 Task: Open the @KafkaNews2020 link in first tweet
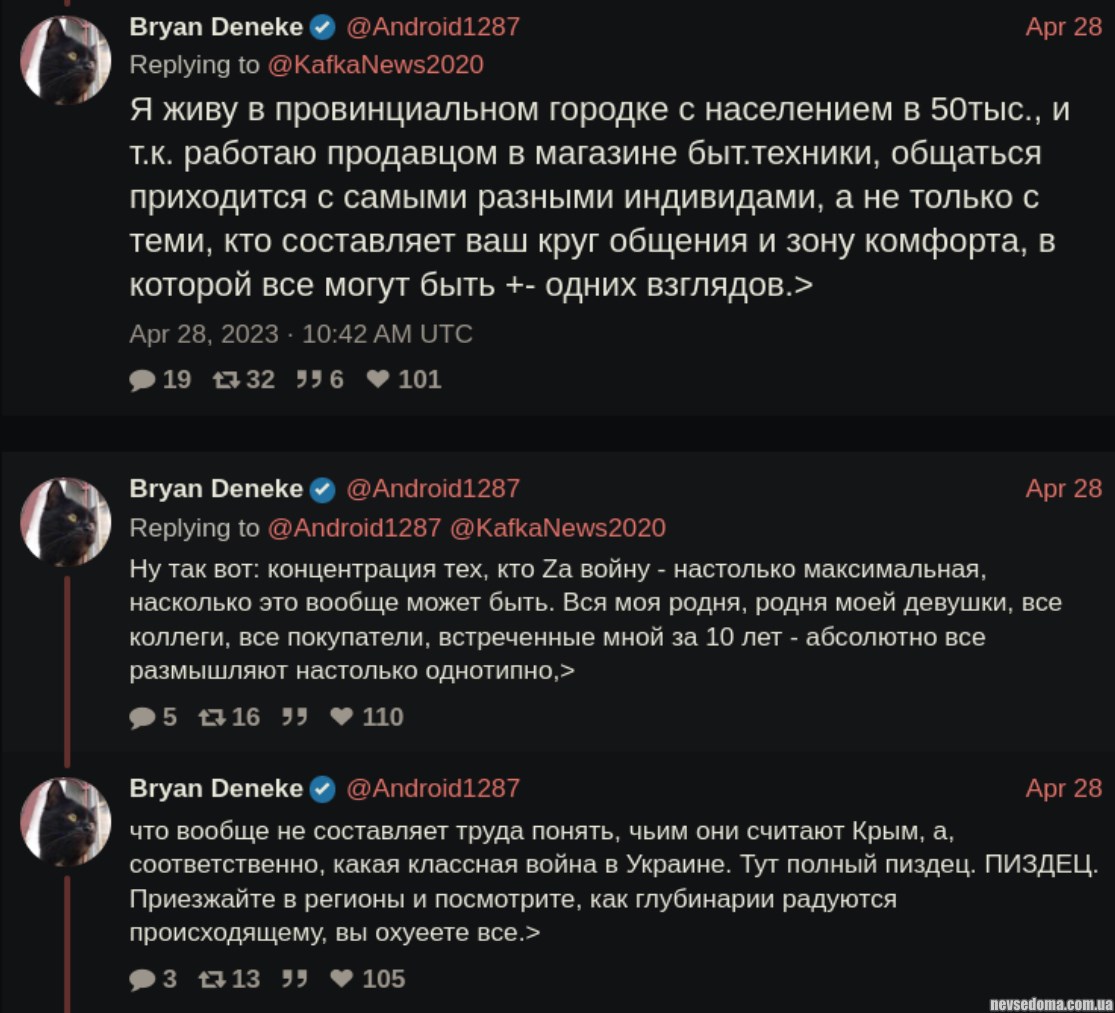[375, 65]
